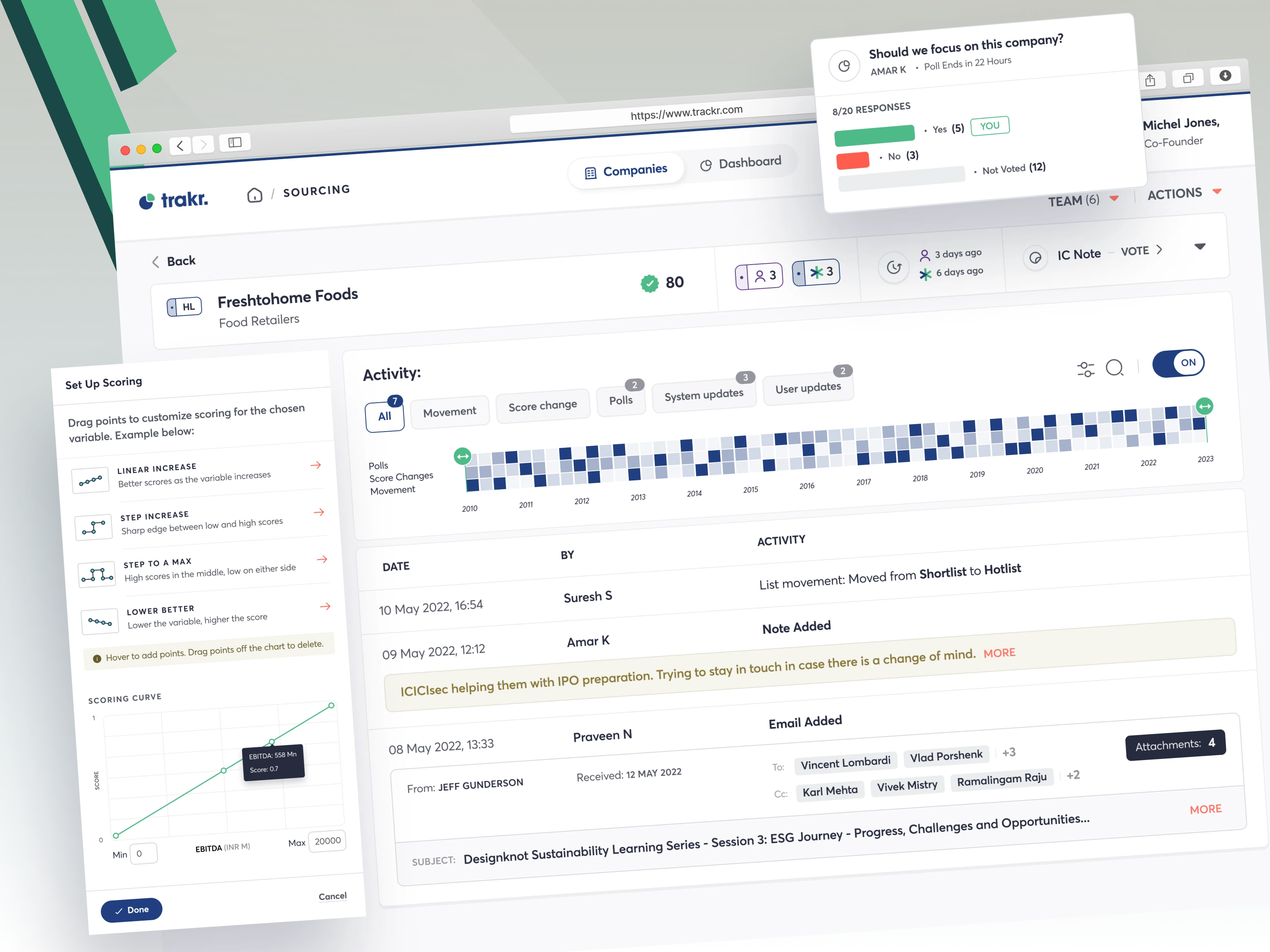Click the Max value input field
1270x952 pixels.
[327, 841]
